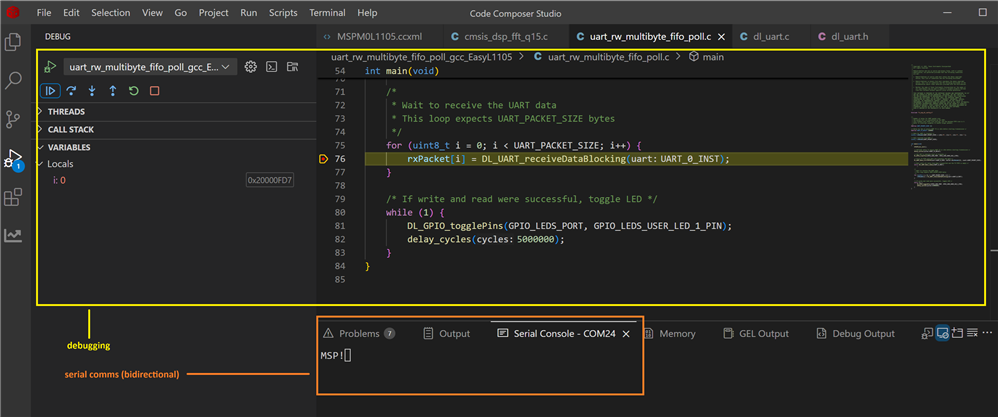Stop the debug session

point(154,91)
